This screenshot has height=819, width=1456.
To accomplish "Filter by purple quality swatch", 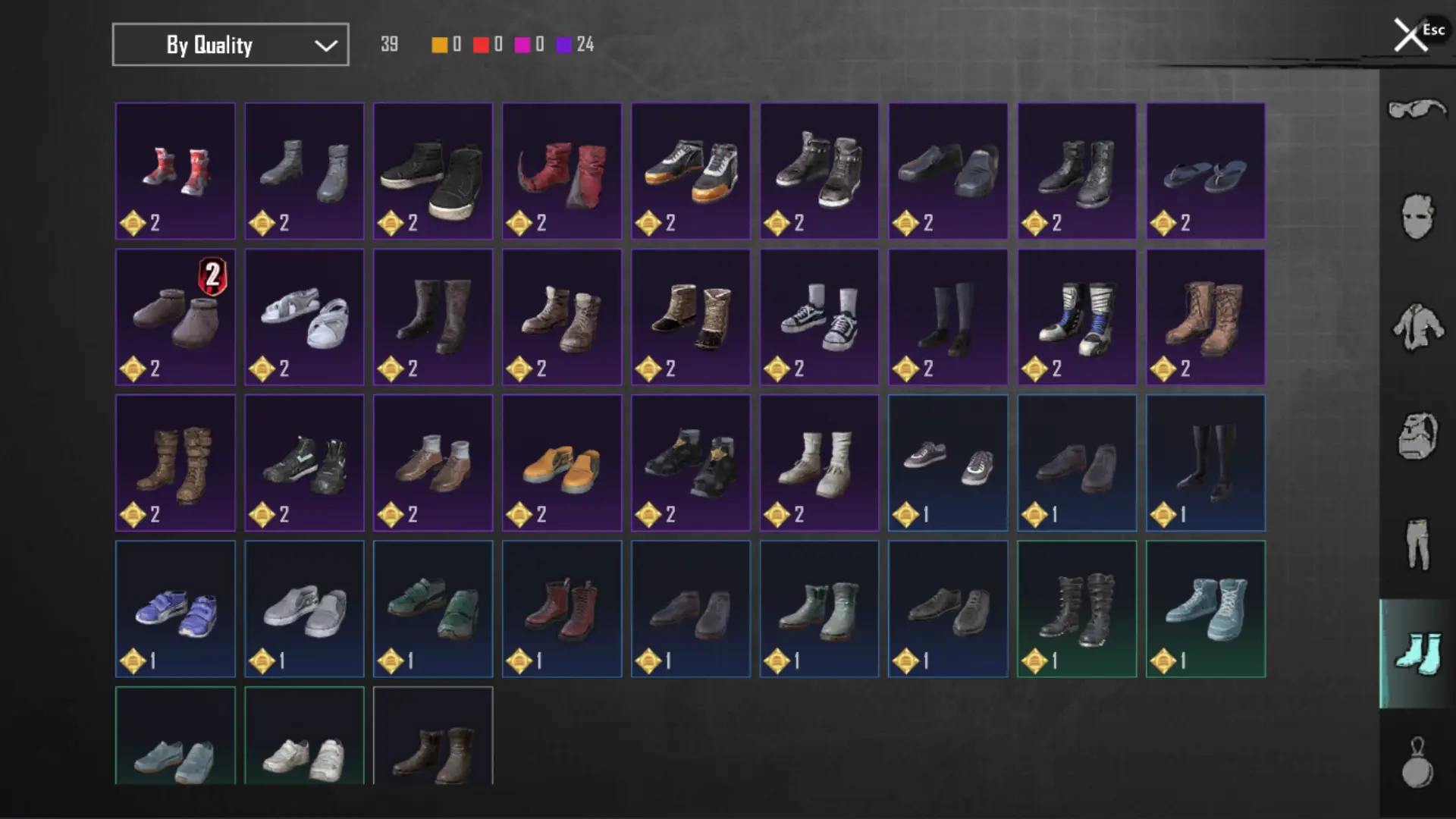I will pos(563,45).
